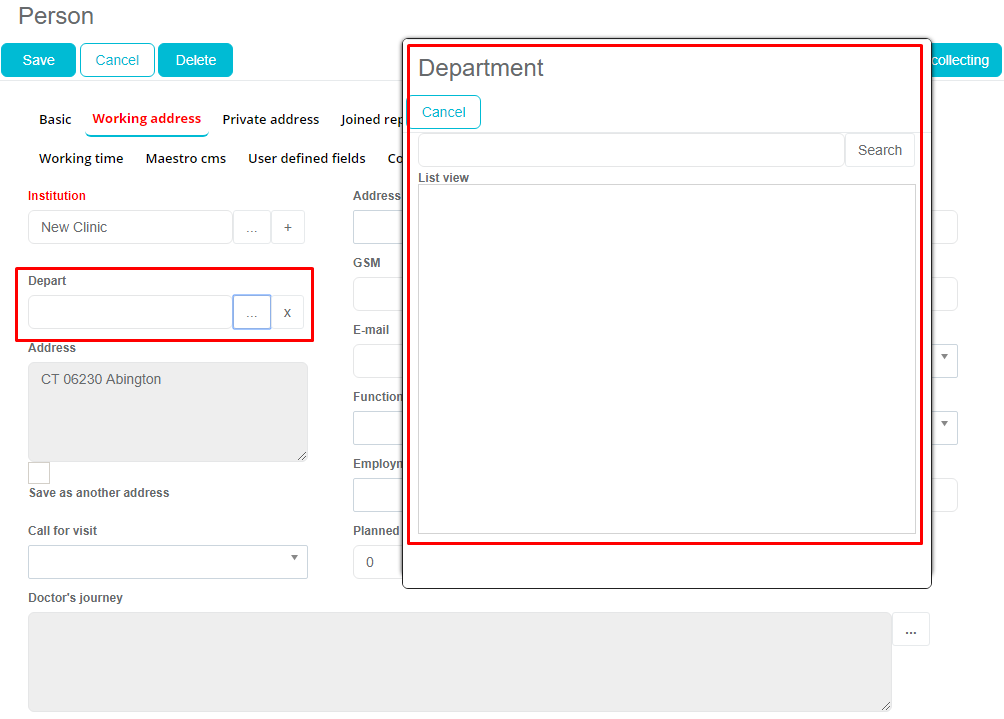This screenshot has width=1004, height=719.
Task: Cancel the Department dialog
Action: point(444,112)
